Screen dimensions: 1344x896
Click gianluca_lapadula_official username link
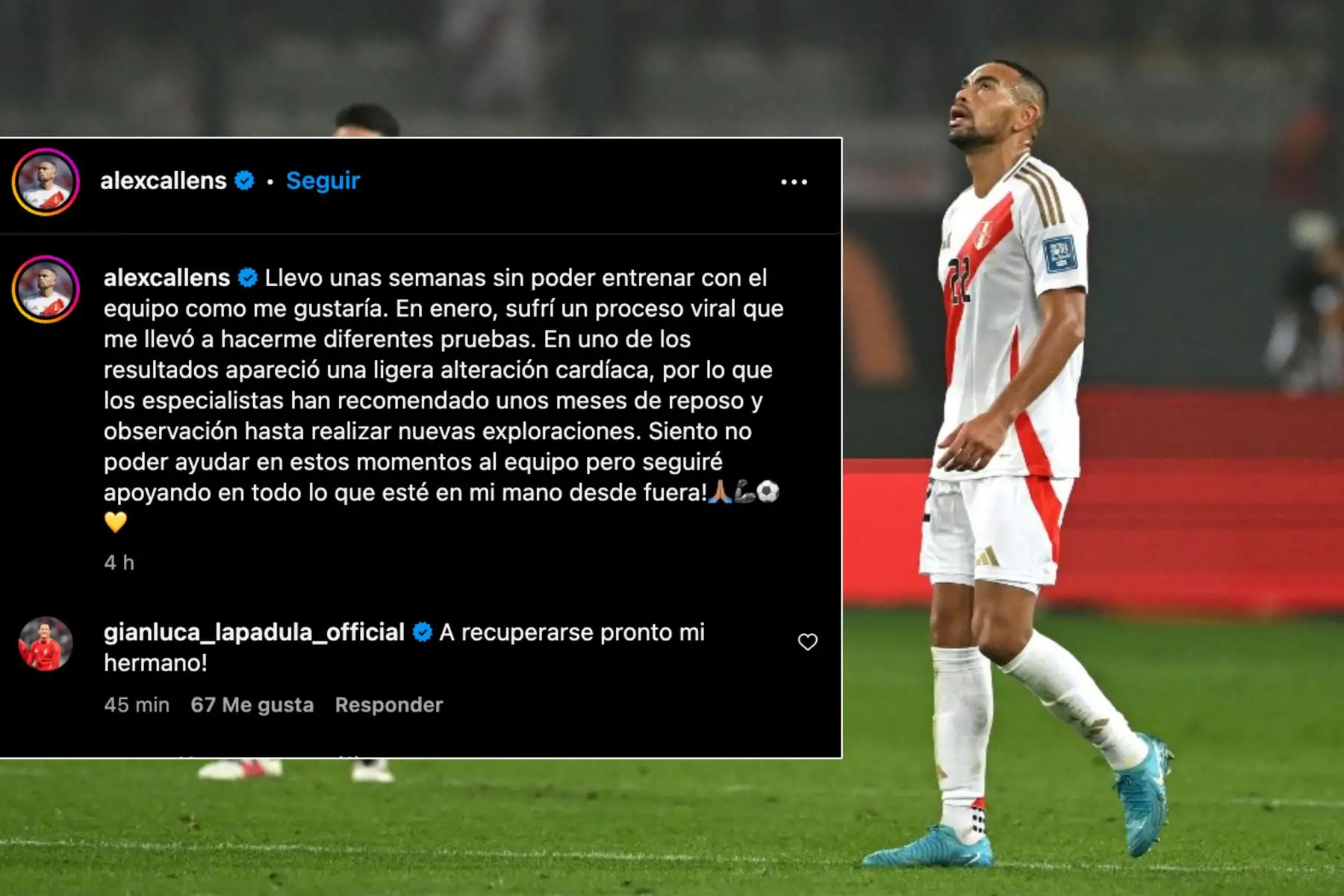pos(254,632)
